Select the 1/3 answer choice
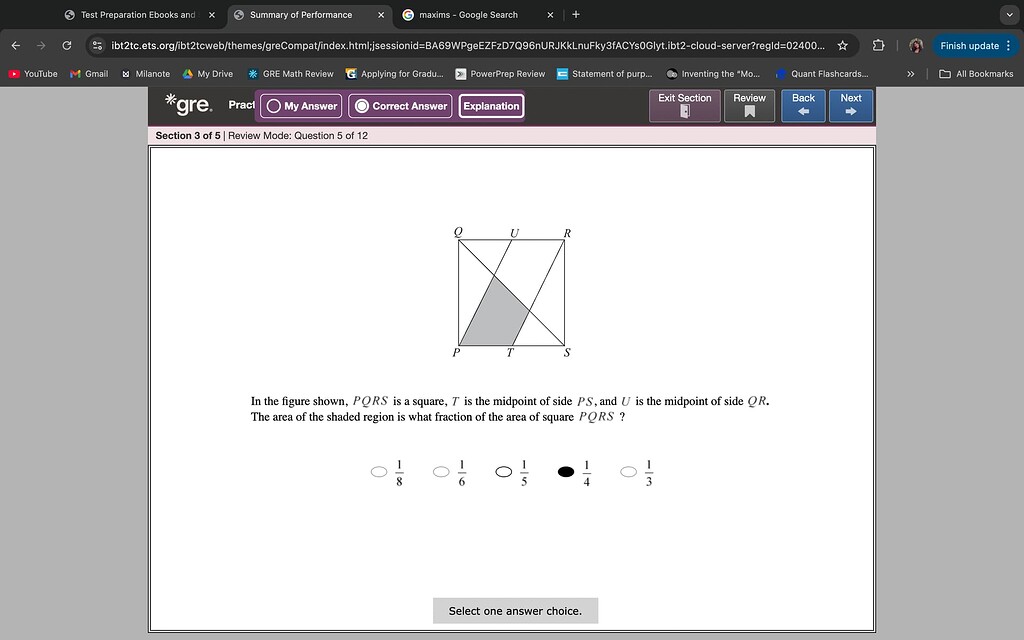 coord(627,471)
